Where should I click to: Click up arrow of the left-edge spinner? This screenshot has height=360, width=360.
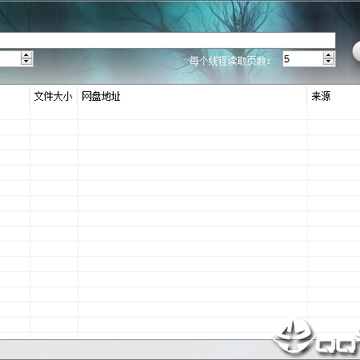(x=26, y=55)
